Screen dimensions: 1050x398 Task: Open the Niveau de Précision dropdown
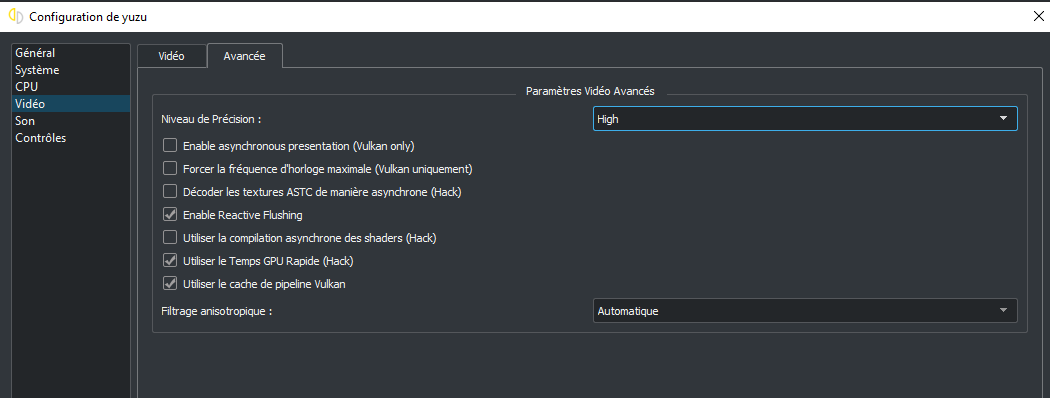tap(805, 119)
